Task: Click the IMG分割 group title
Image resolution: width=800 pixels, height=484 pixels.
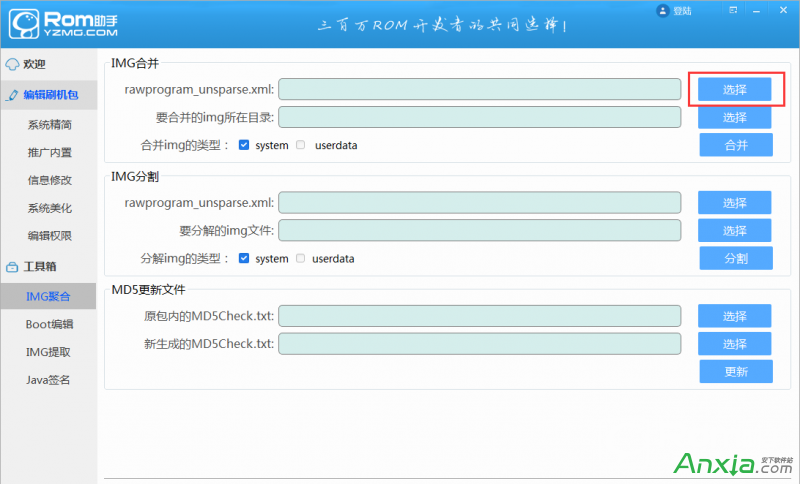Action: pyautogui.click(x=135, y=176)
